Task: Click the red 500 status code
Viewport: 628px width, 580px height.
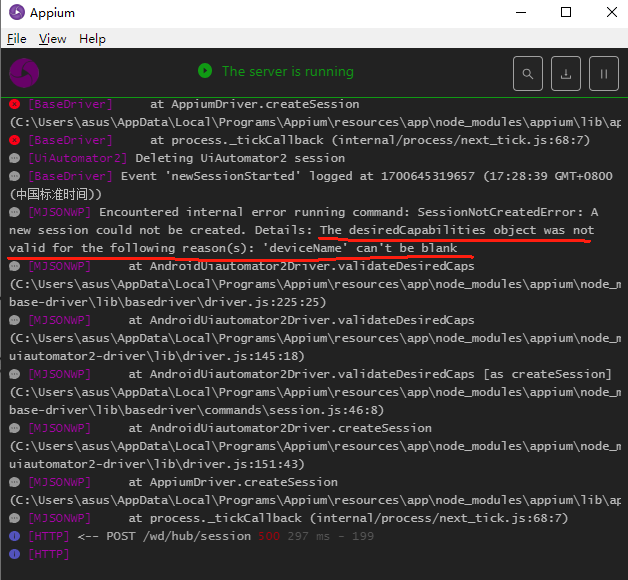Action: pyautogui.click(x=269, y=536)
